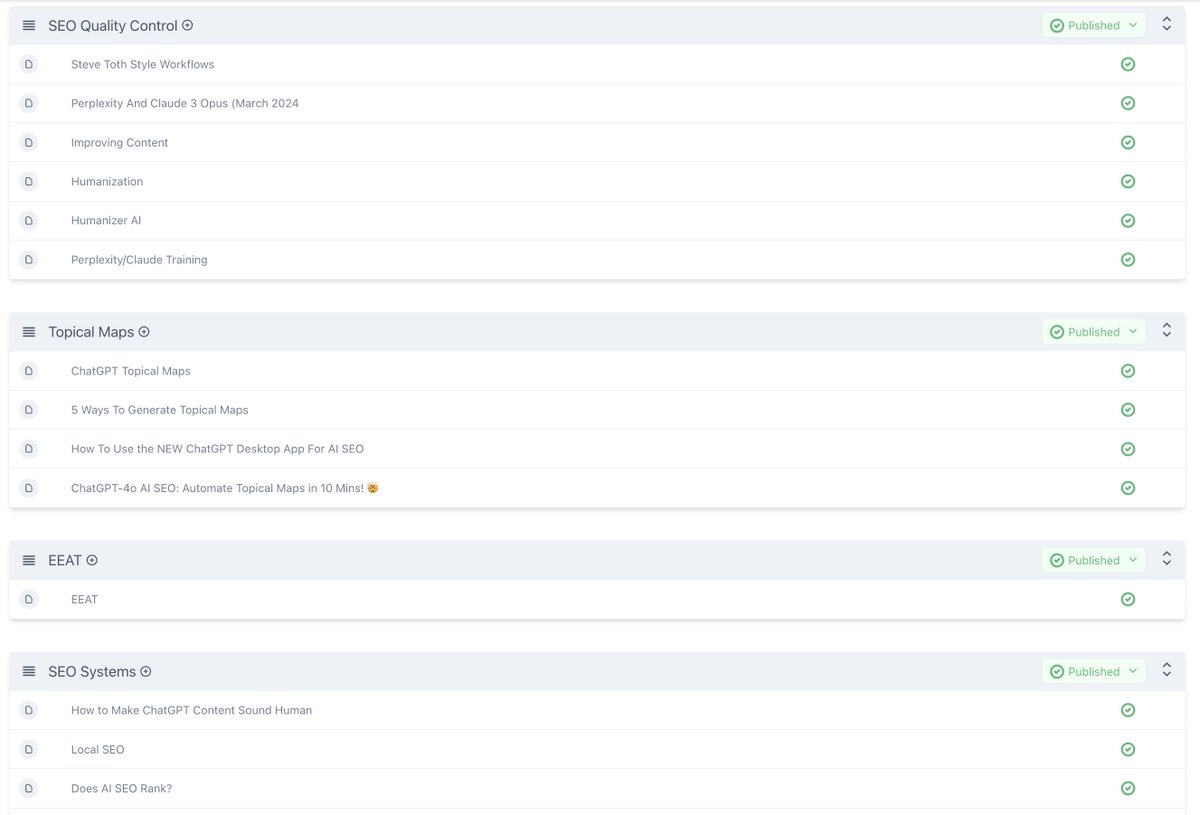Click the Topical Maps section title

(x=91, y=332)
